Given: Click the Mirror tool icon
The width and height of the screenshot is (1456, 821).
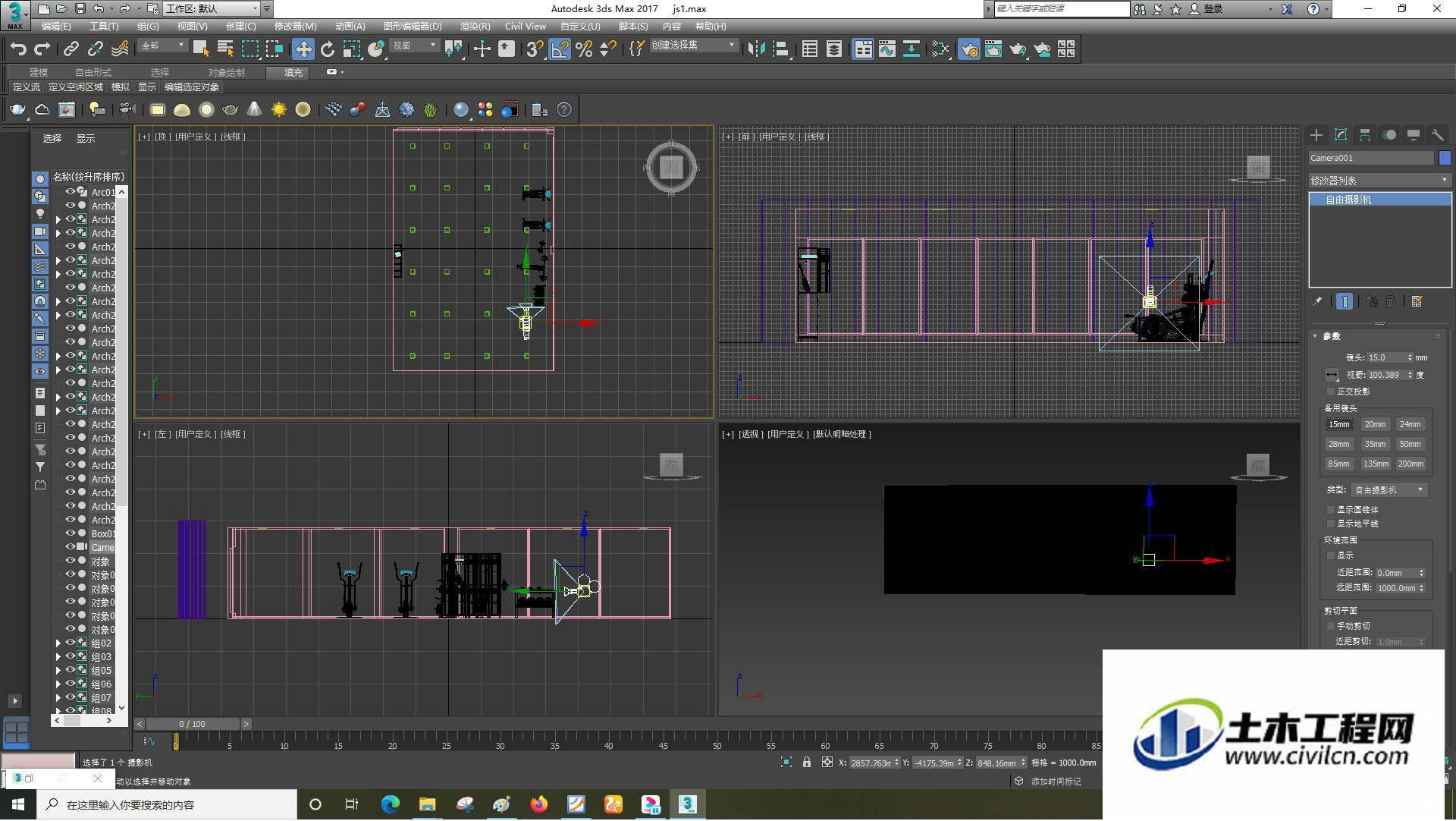Looking at the screenshot, I should point(756,49).
